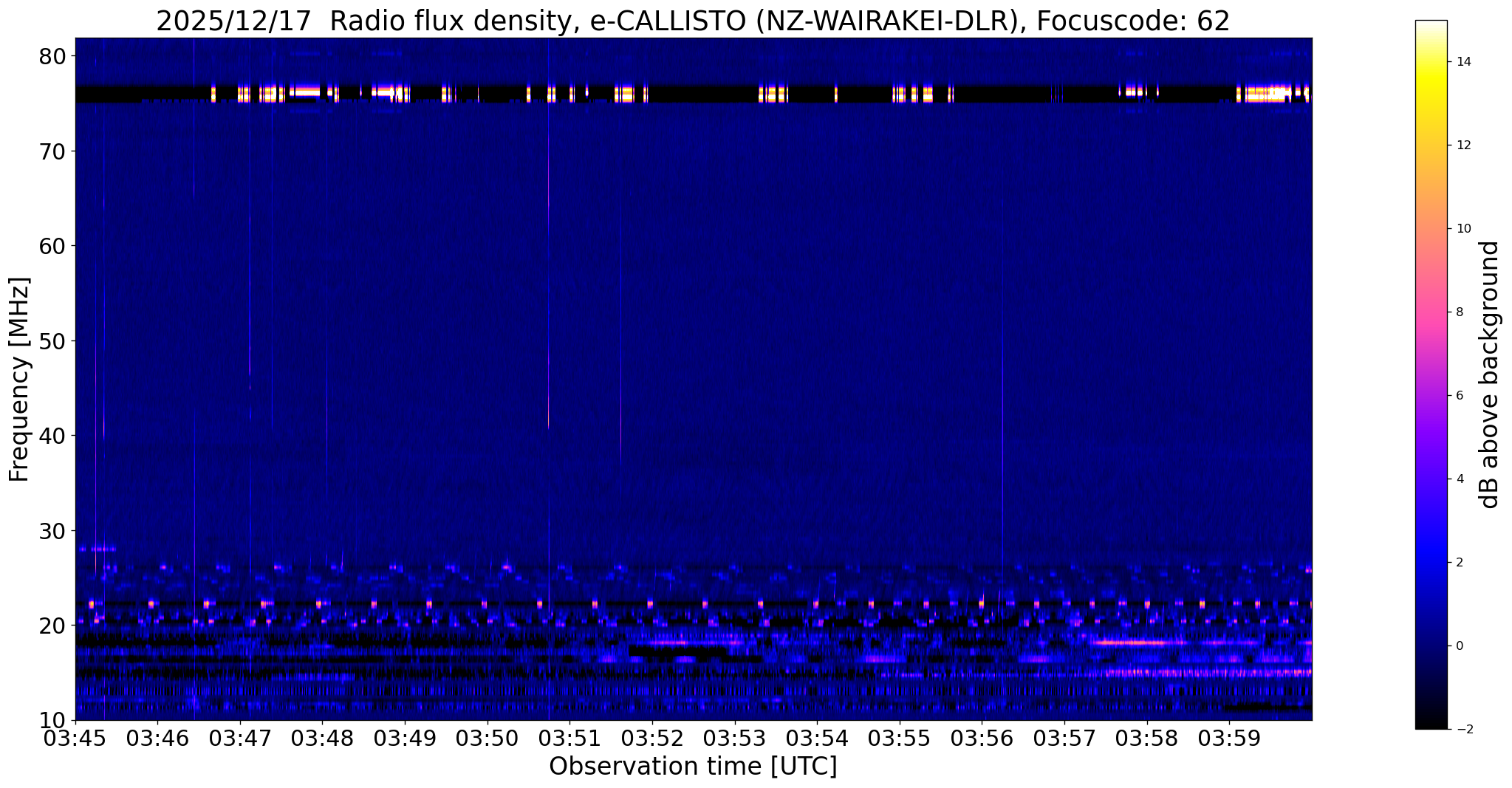Click the 'Observation time [UTC]' x-axis label

[693, 767]
